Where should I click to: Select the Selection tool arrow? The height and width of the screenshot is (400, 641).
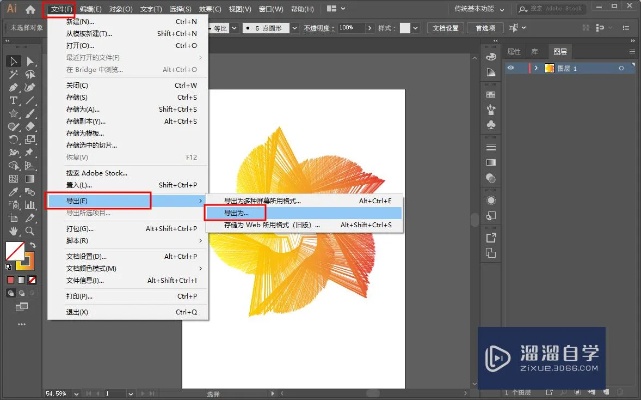[13, 61]
